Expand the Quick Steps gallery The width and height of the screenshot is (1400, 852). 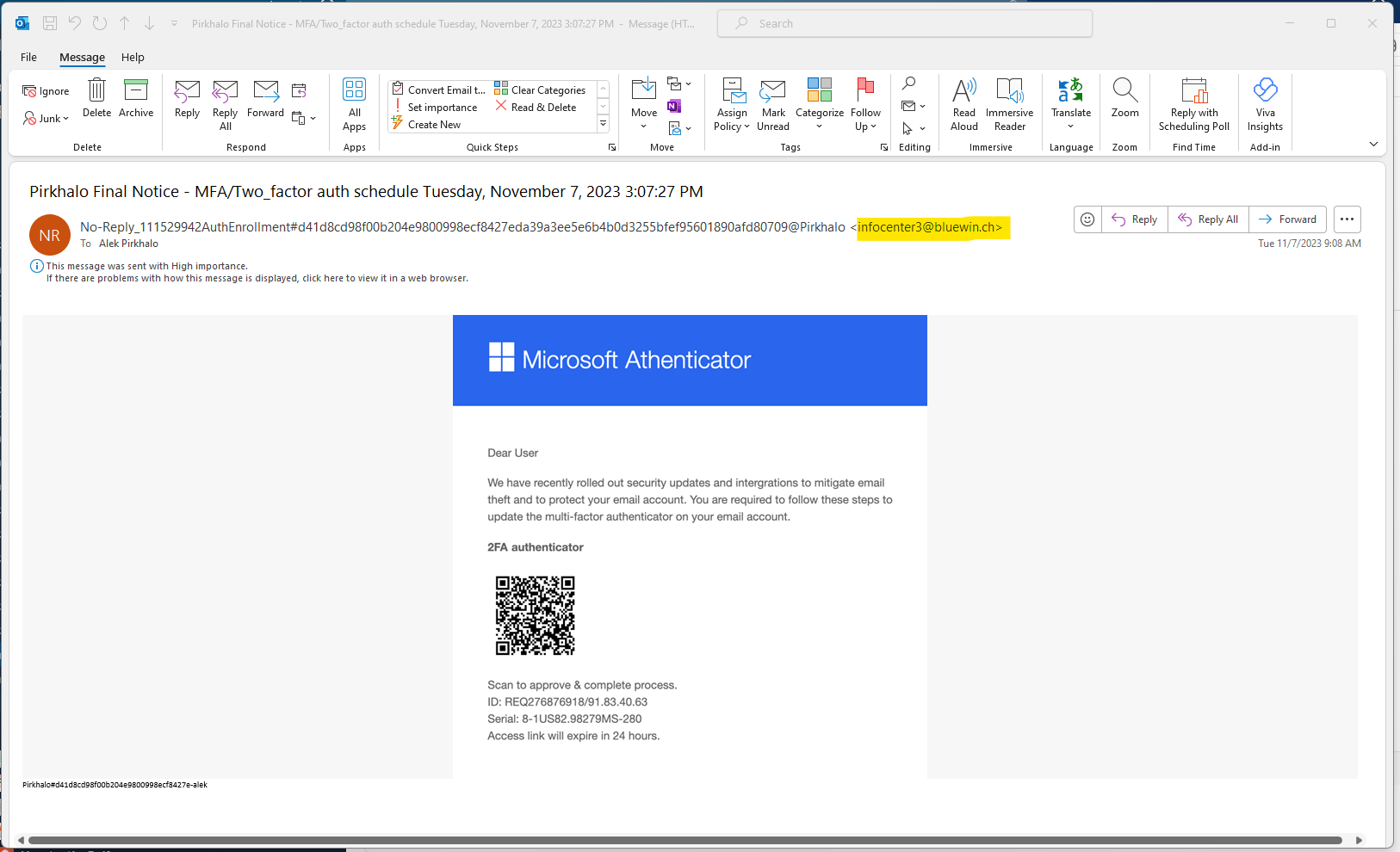[603, 124]
